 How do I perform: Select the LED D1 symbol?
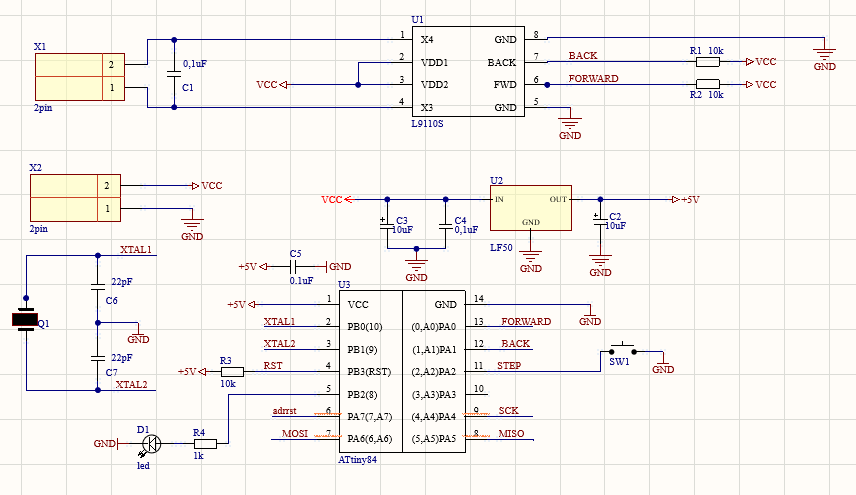click(x=150, y=443)
